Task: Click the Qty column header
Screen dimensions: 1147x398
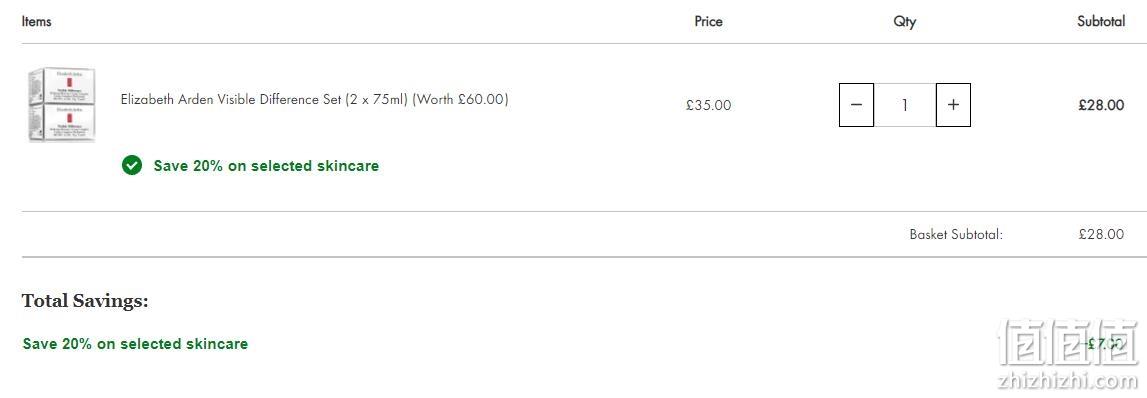Action: [904, 22]
